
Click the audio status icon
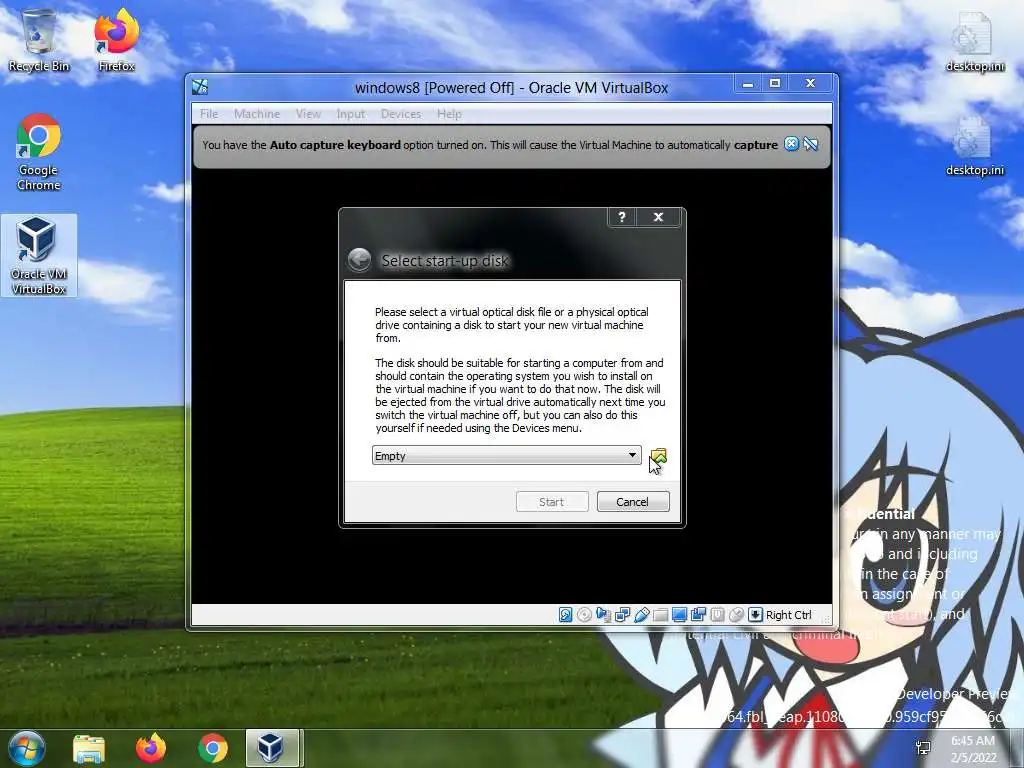click(603, 615)
